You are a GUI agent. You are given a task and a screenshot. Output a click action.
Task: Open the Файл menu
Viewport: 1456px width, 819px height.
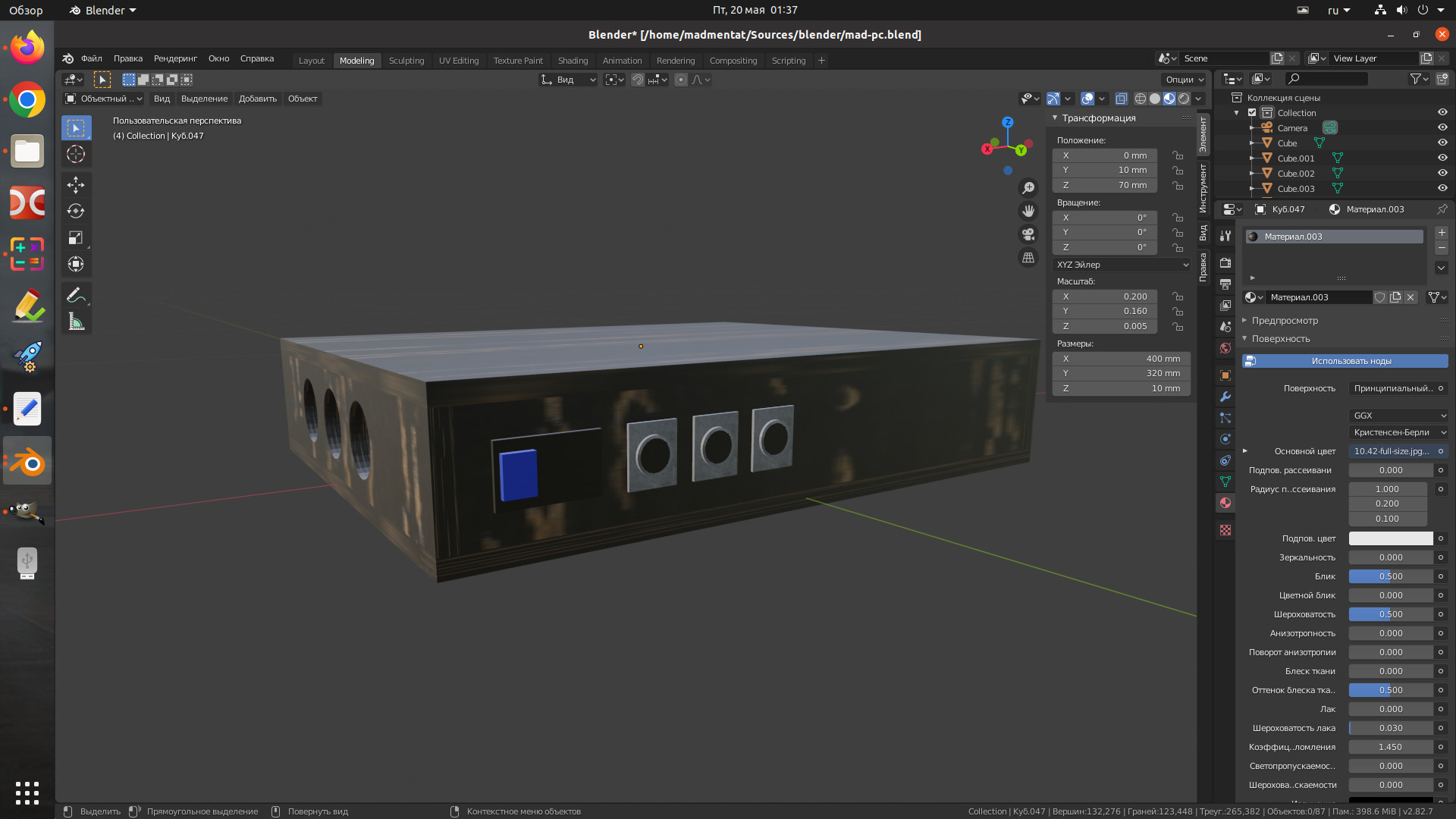[92, 58]
